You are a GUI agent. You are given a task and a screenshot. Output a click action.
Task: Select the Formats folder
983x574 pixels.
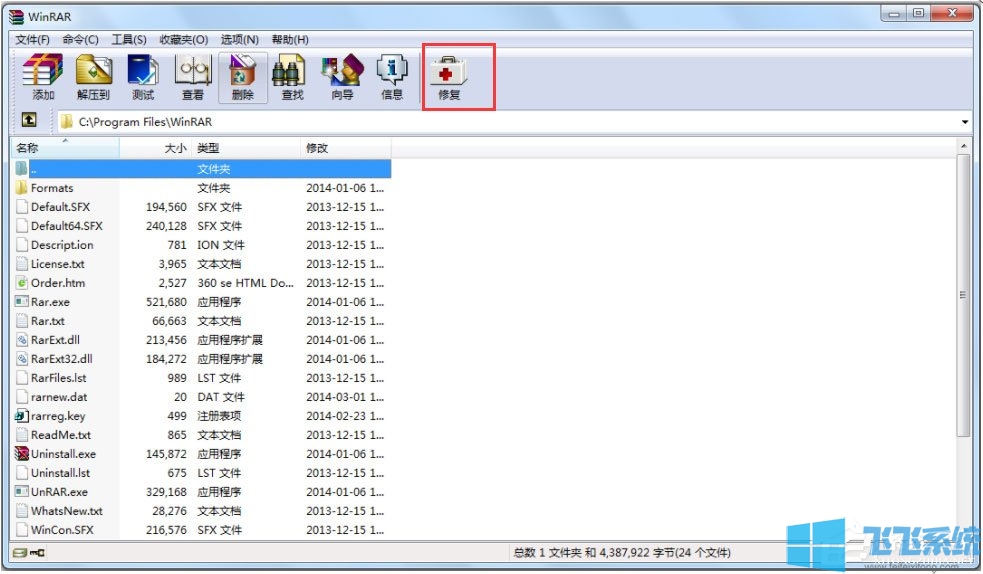click(x=52, y=188)
